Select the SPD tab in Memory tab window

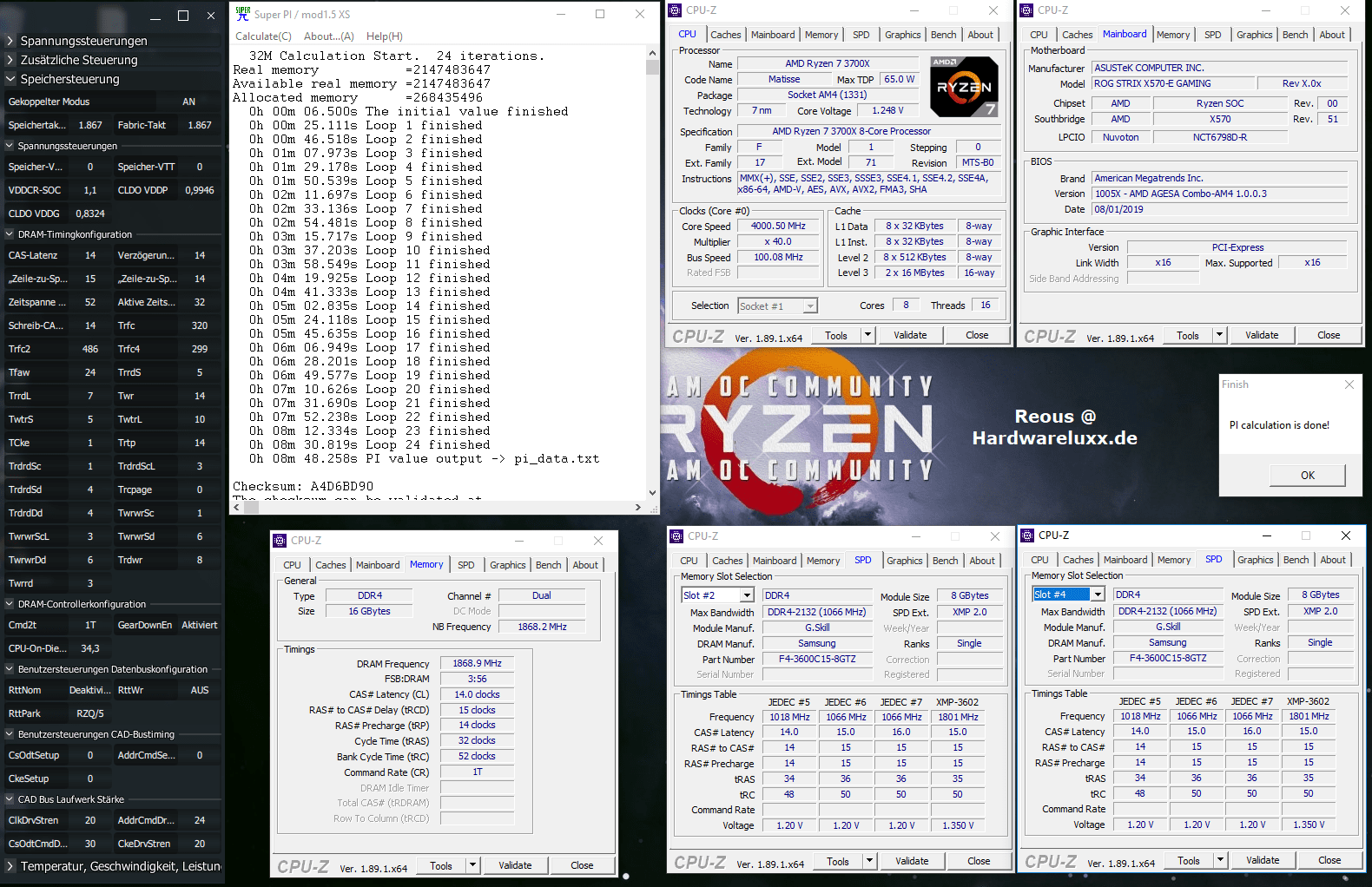coord(466,565)
